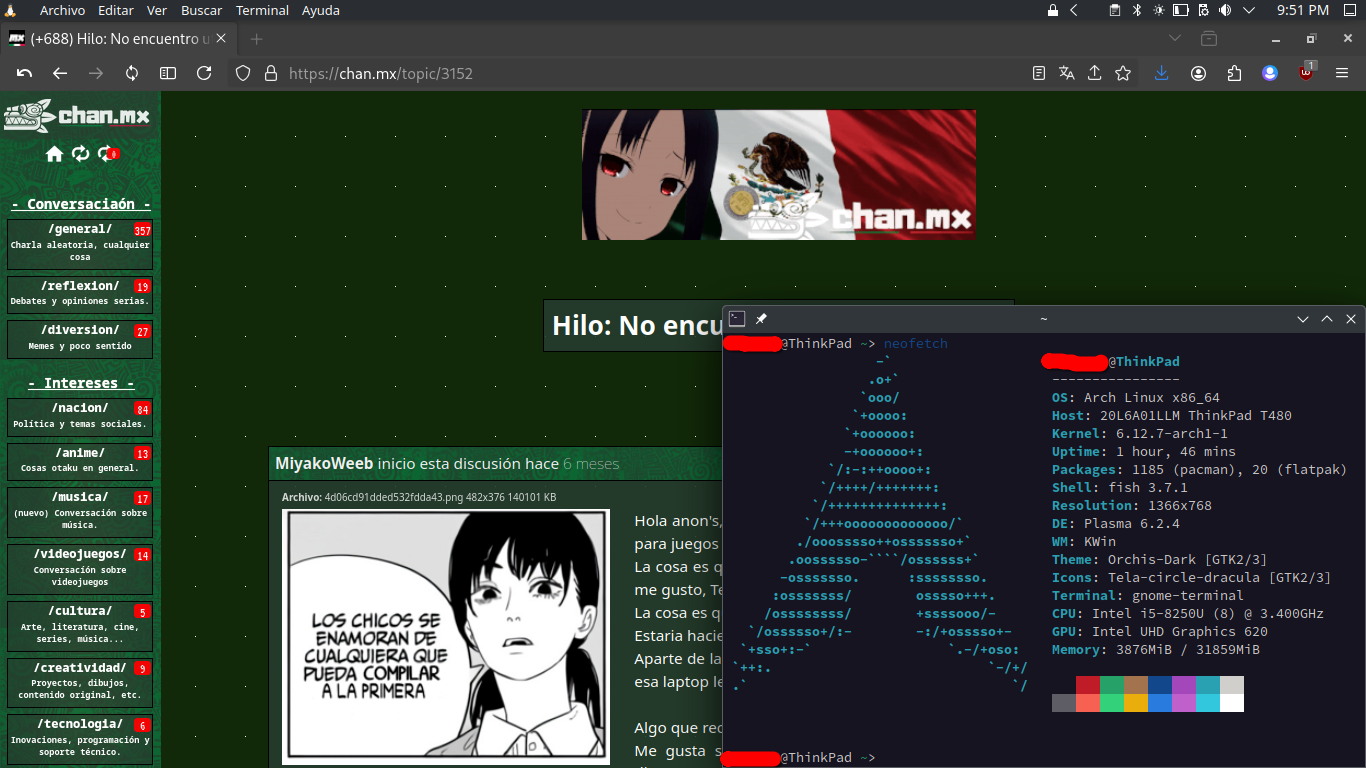This screenshot has height=768, width=1366.
Task: Click the share page icon
Action: pos(1095,73)
